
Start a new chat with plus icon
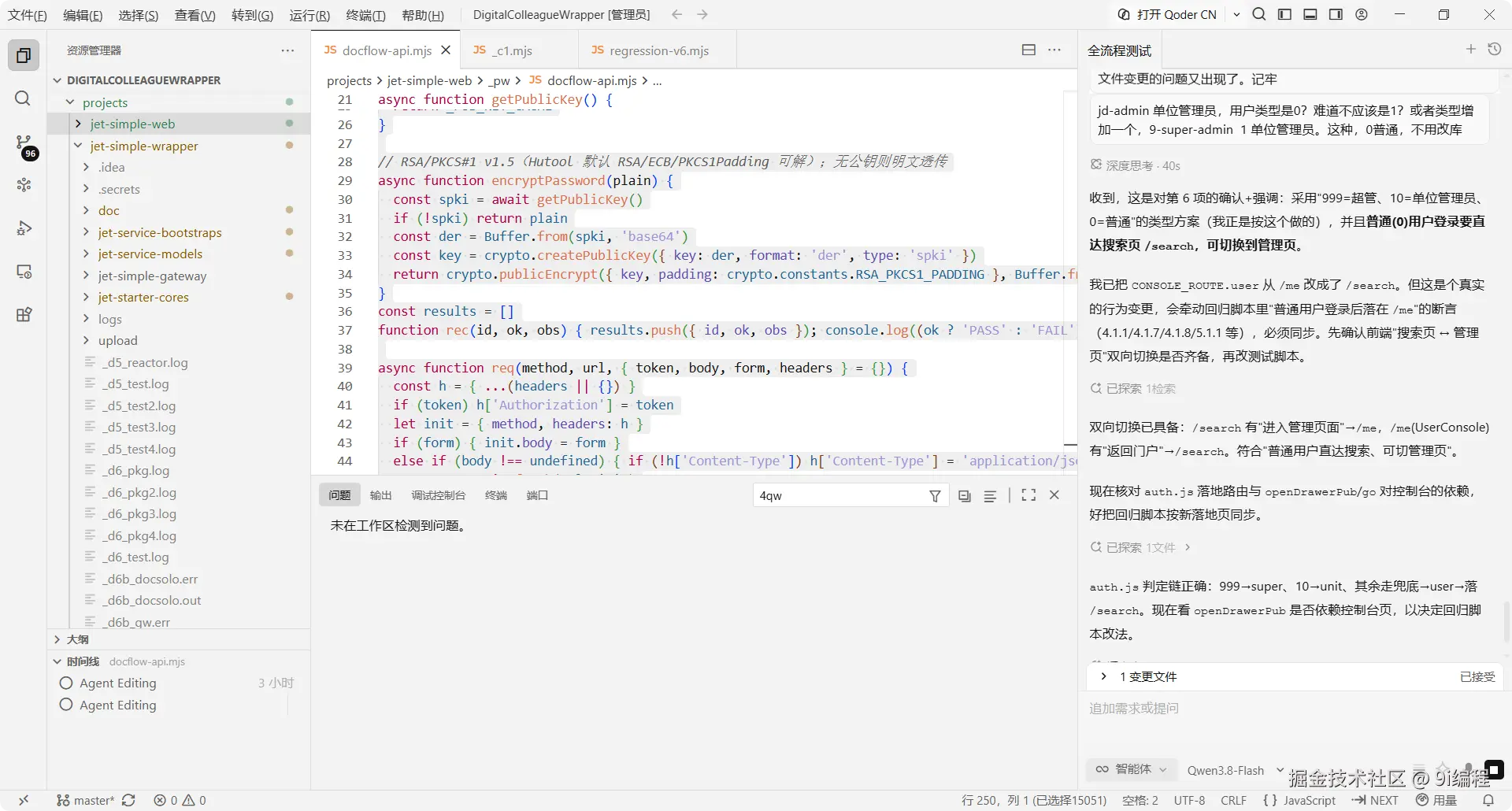click(1470, 50)
